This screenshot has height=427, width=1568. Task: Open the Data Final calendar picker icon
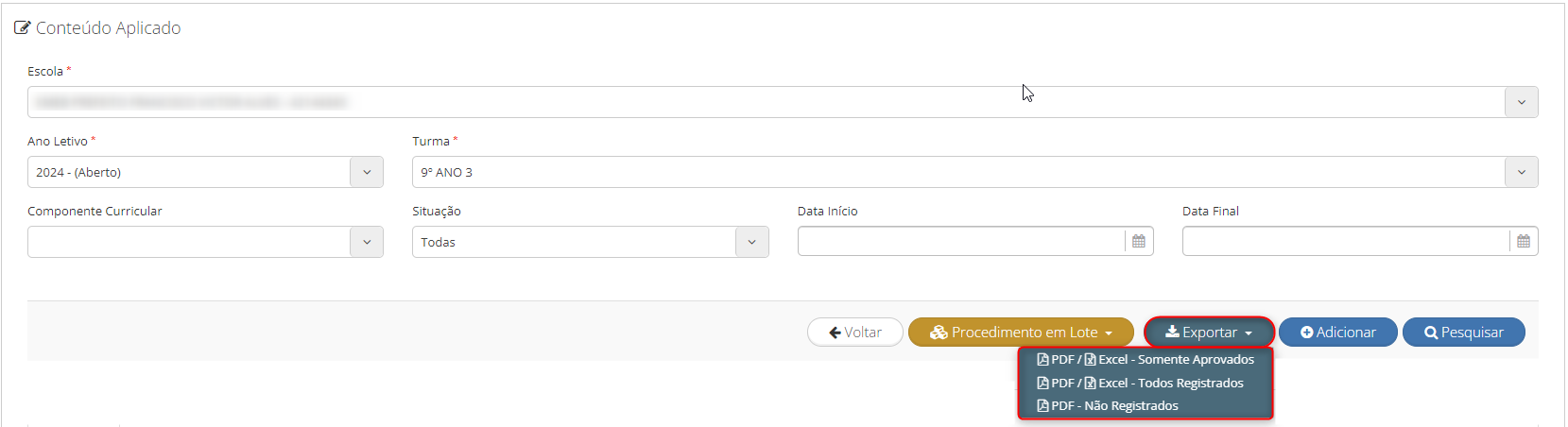1524,242
